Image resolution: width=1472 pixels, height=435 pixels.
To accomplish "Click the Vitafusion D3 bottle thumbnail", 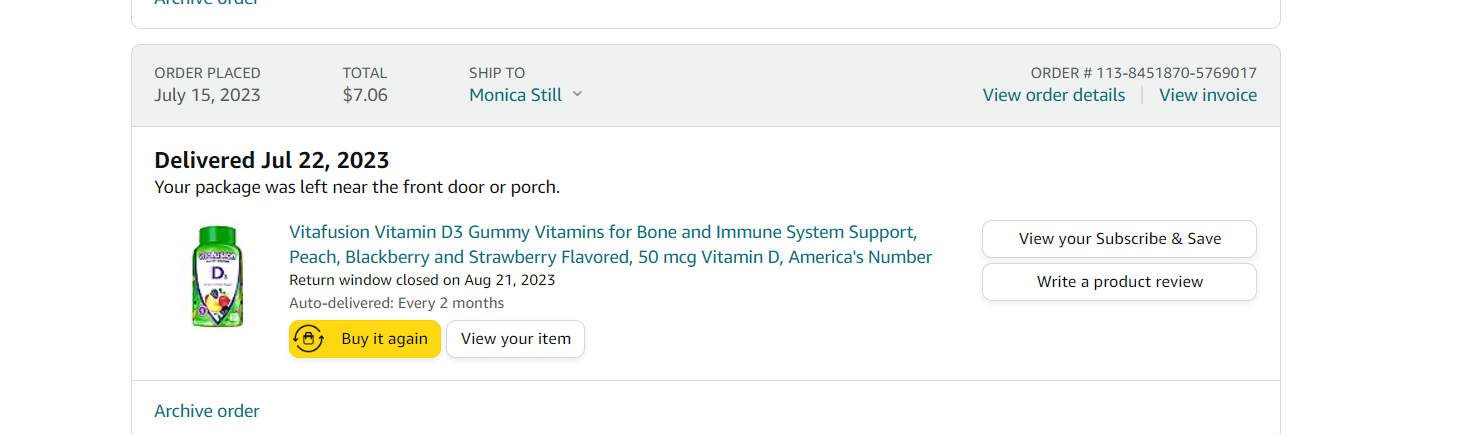I will click(217, 276).
